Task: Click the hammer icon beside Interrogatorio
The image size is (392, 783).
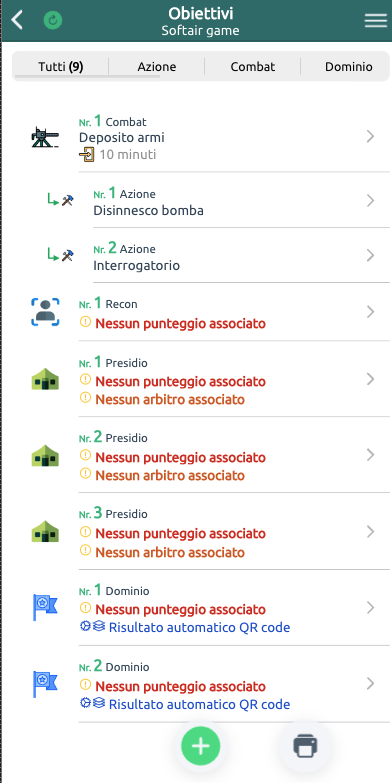Action: tap(67, 256)
